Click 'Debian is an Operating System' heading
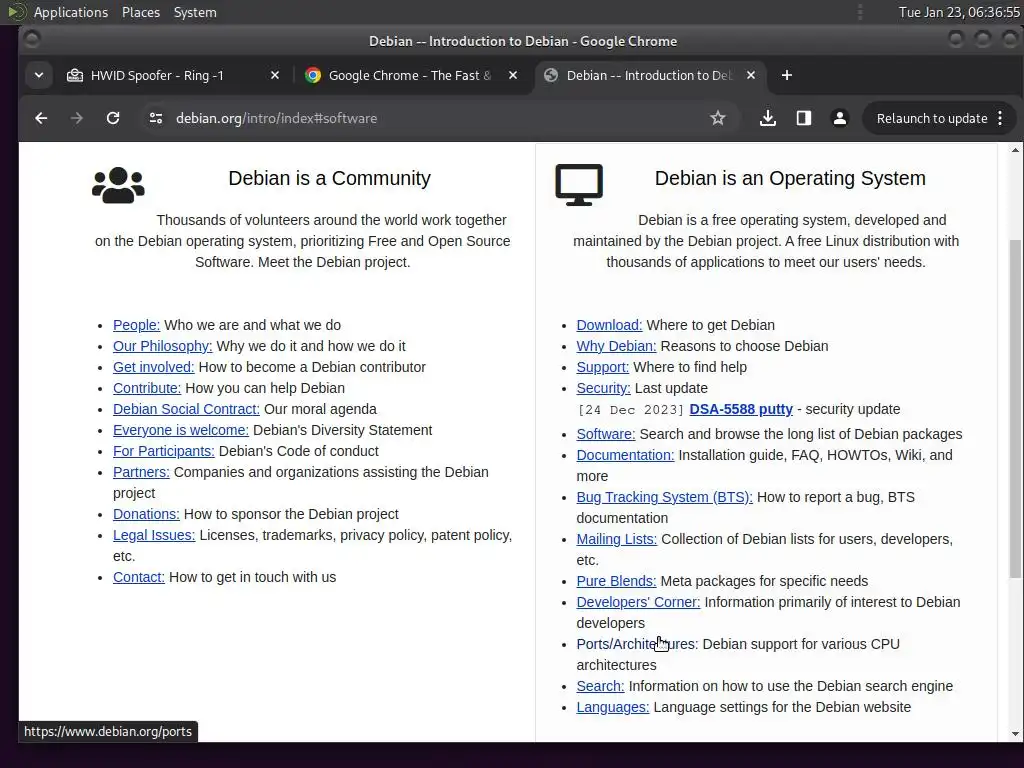 790,178
